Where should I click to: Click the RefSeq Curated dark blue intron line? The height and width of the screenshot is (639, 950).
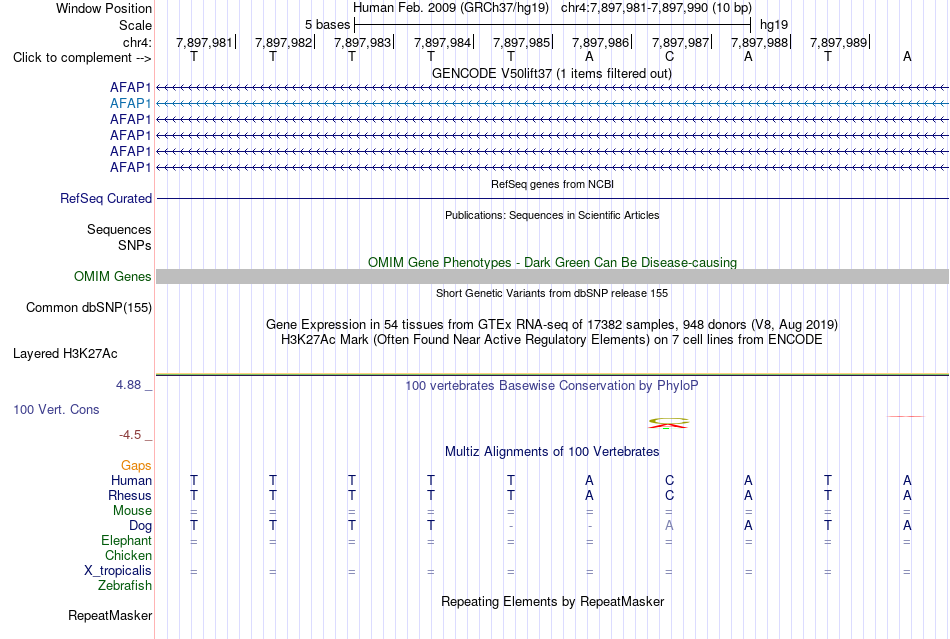pyautogui.click(x=552, y=199)
